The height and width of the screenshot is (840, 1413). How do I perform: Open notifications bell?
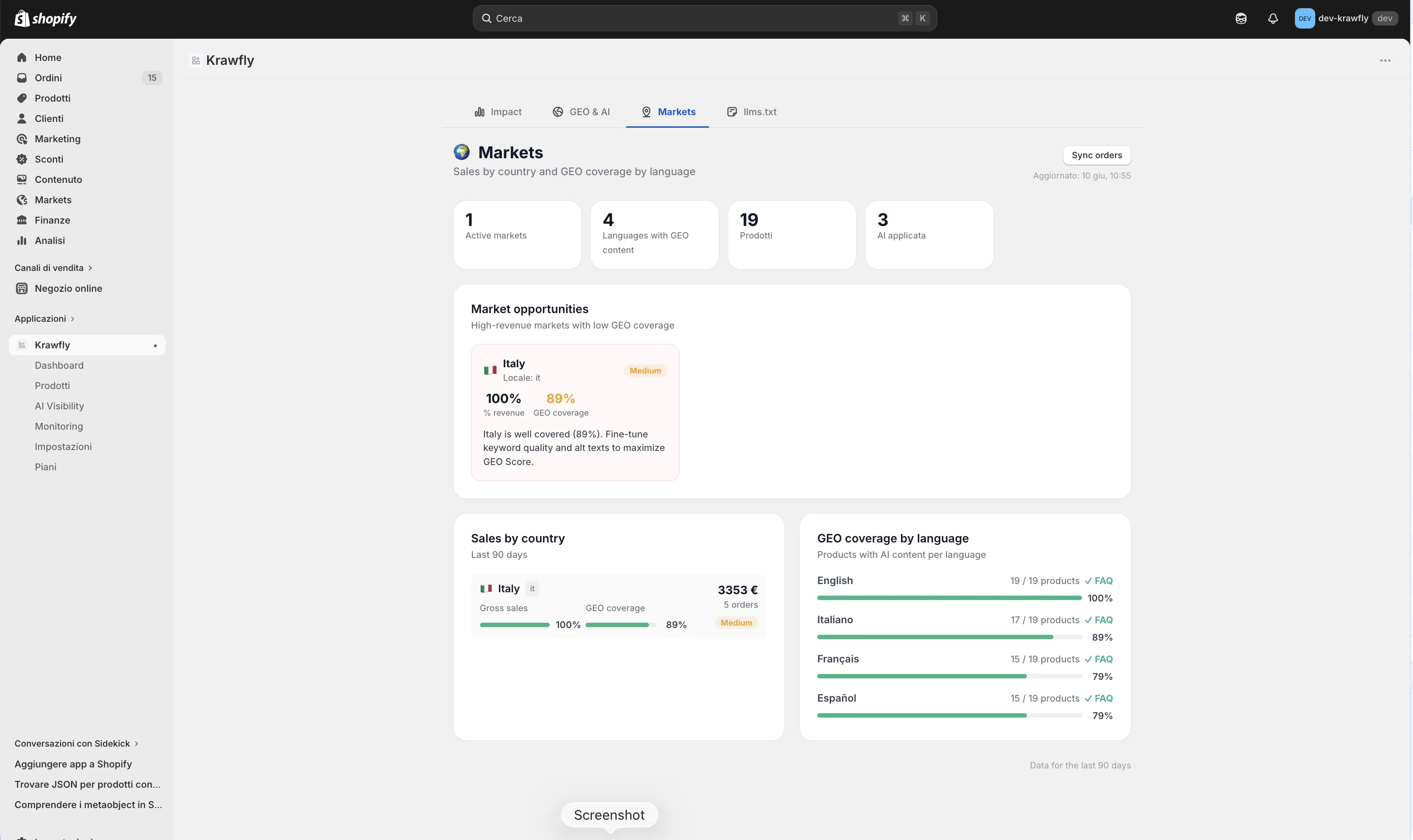1273,18
